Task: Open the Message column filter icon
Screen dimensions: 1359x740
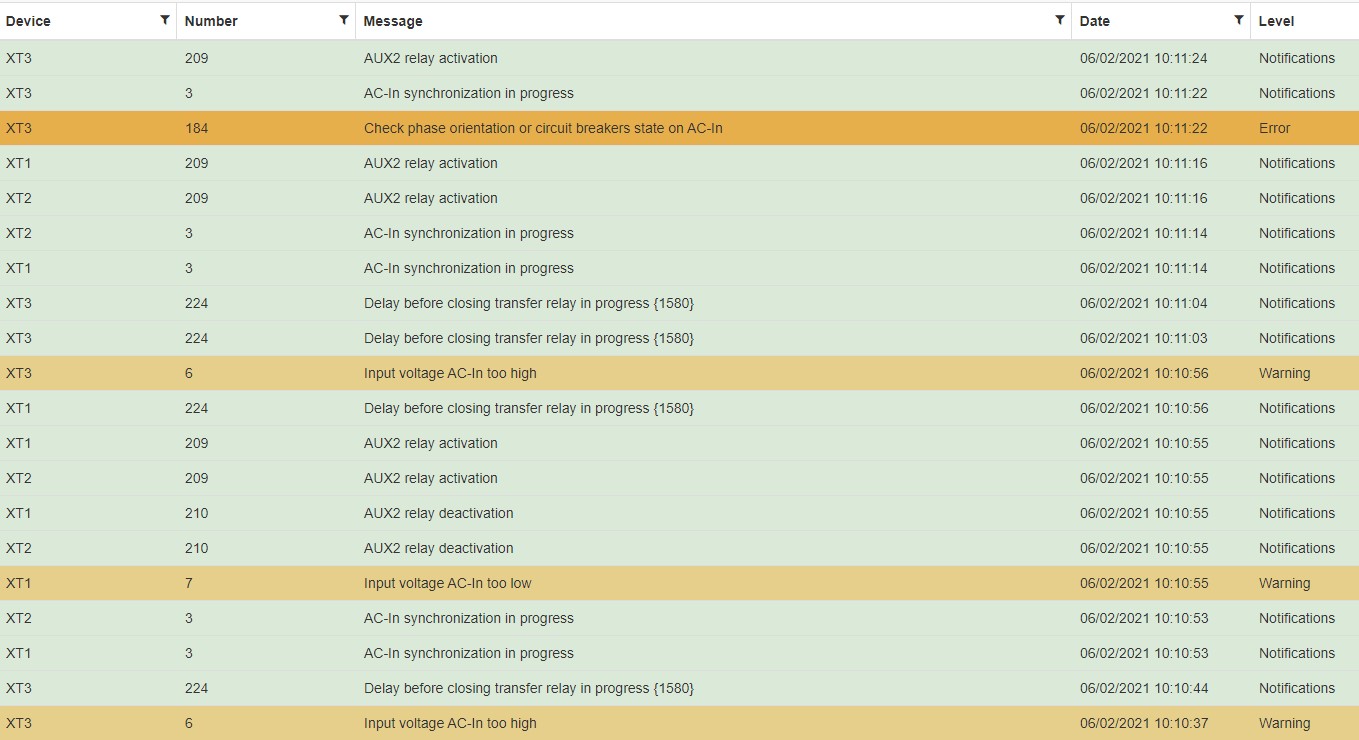Action: (x=1059, y=20)
